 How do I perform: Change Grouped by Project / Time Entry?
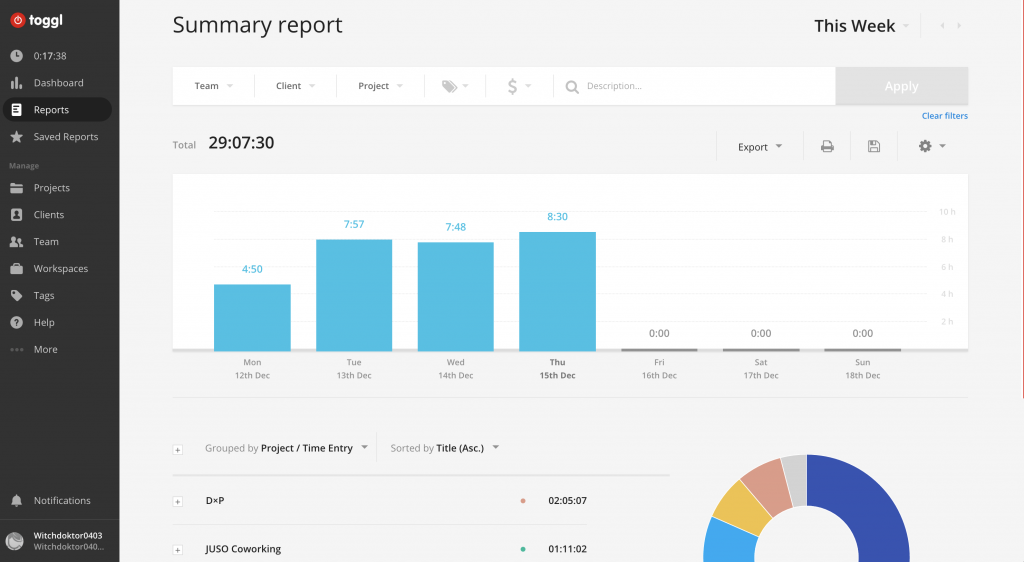pos(287,448)
